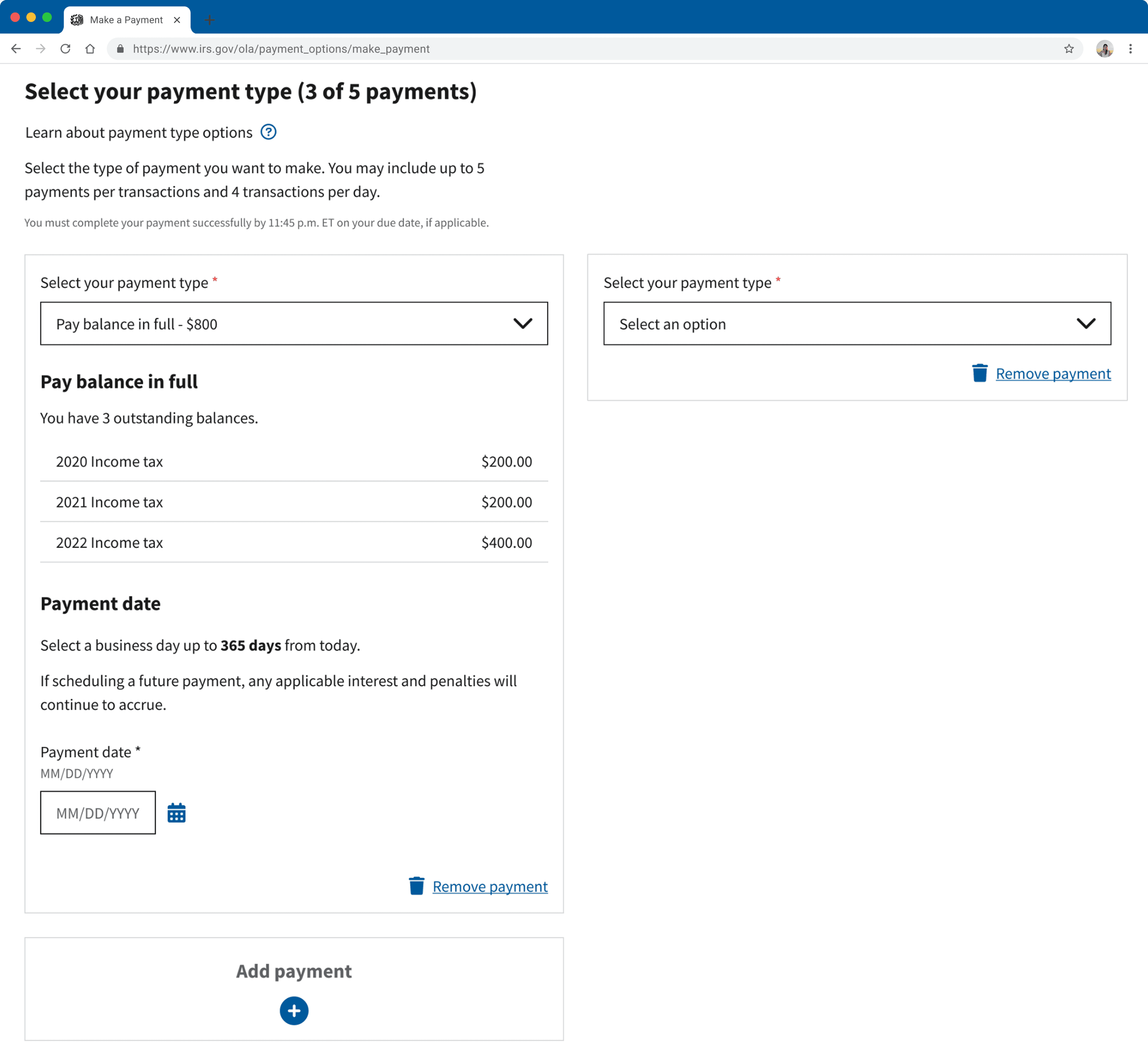Go to browser home page icon

90,49
